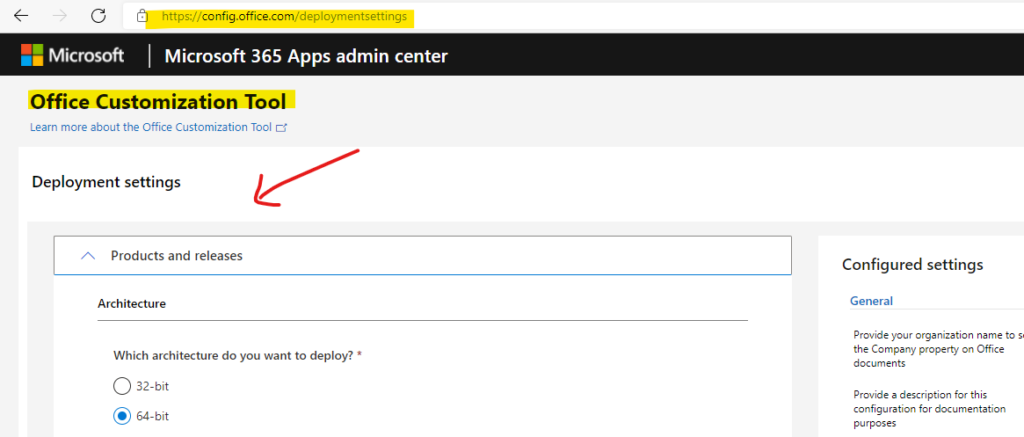Click the General link in Configured settings
Screen dimensions: 1024x437
871,301
